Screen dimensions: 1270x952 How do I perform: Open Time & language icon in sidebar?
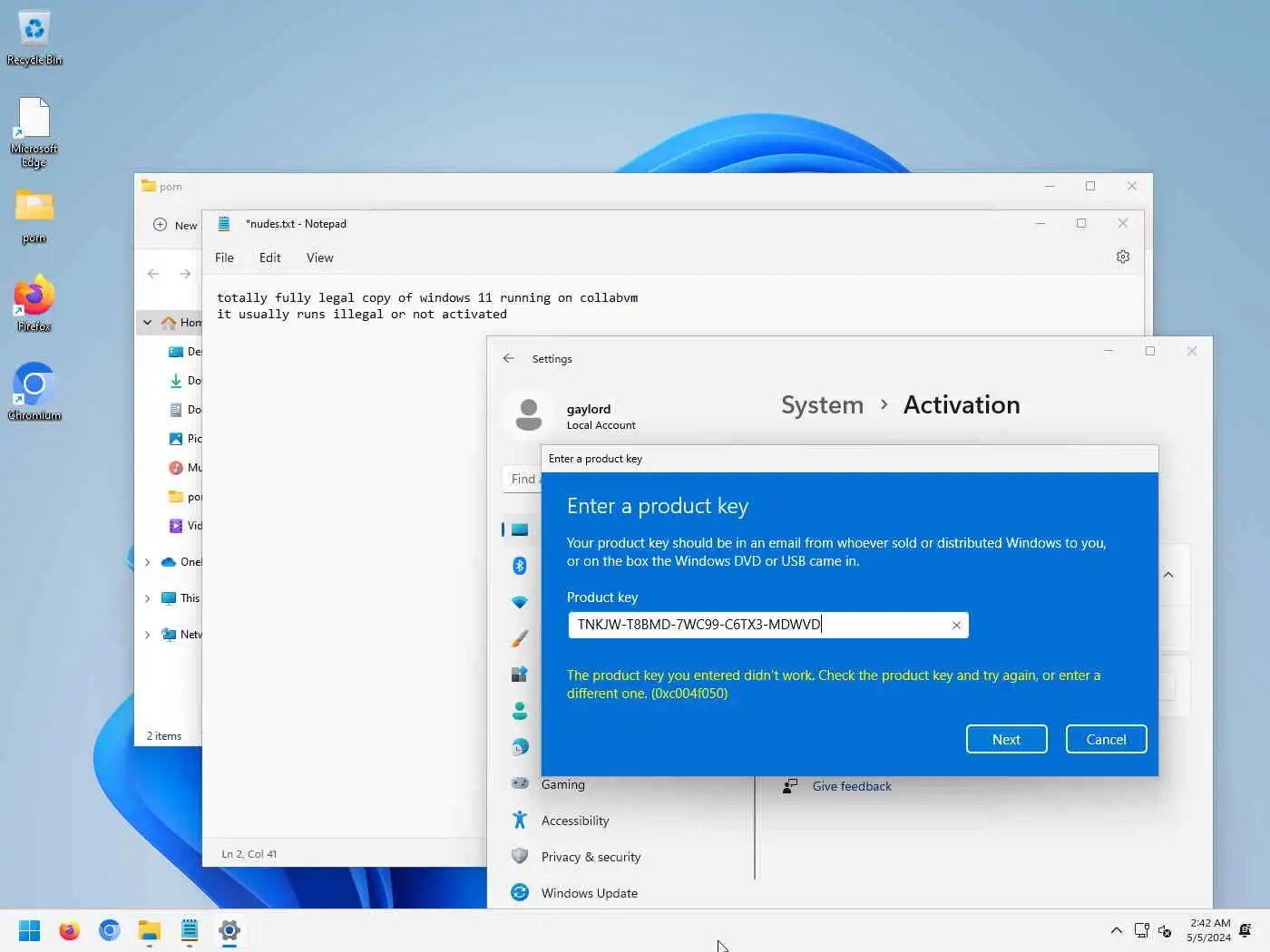pyautogui.click(x=520, y=747)
